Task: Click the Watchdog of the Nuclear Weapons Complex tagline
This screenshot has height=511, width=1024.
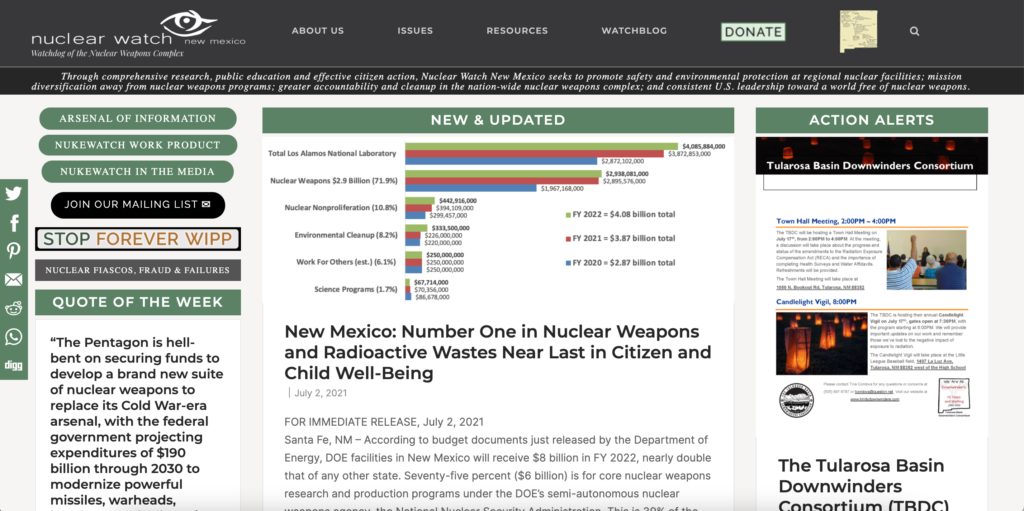Action: 107,52
